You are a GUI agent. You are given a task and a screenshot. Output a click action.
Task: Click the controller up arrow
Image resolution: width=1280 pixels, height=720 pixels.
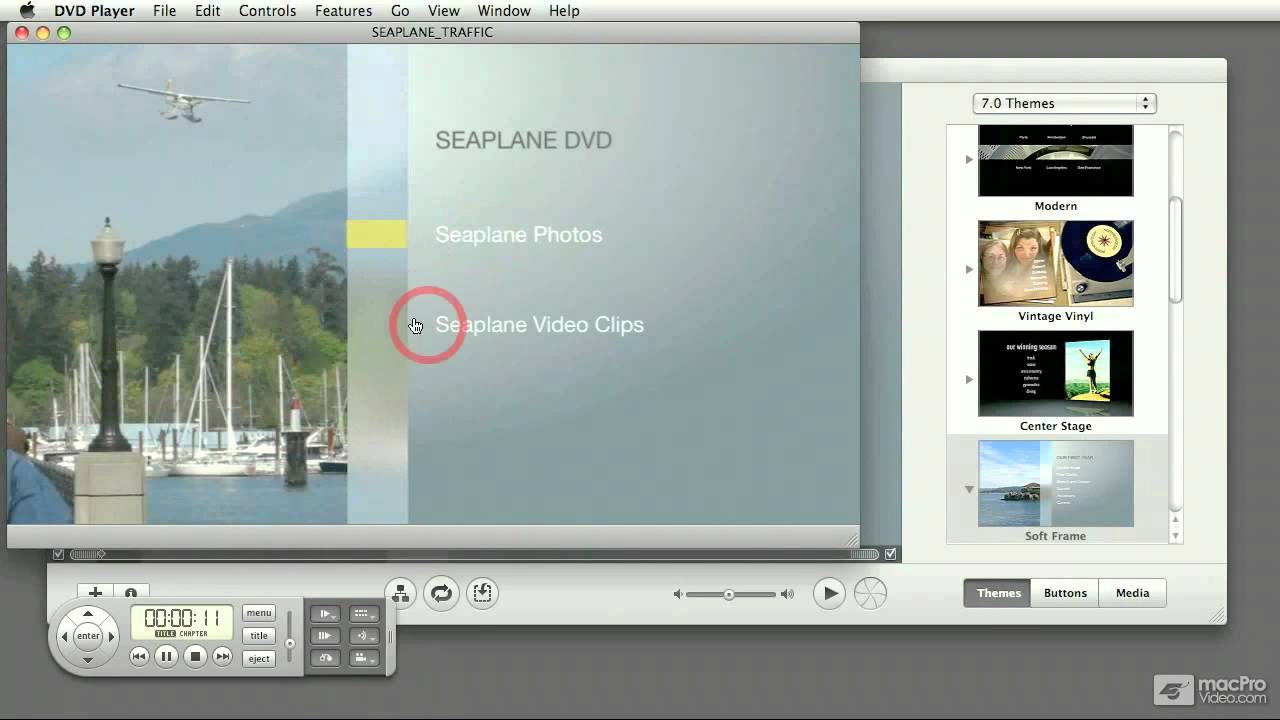point(88,614)
